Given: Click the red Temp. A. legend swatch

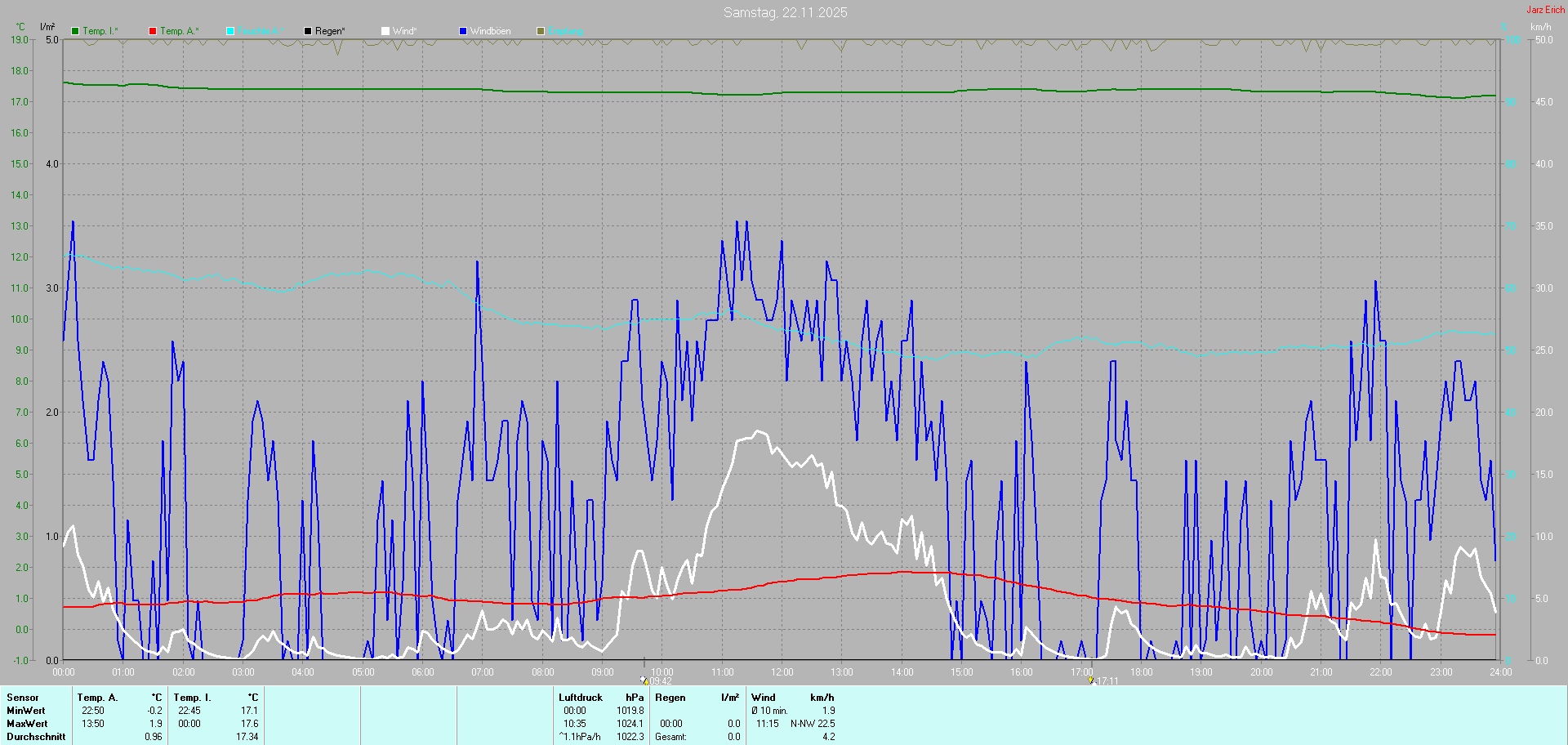Looking at the screenshot, I should pyautogui.click(x=153, y=31).
